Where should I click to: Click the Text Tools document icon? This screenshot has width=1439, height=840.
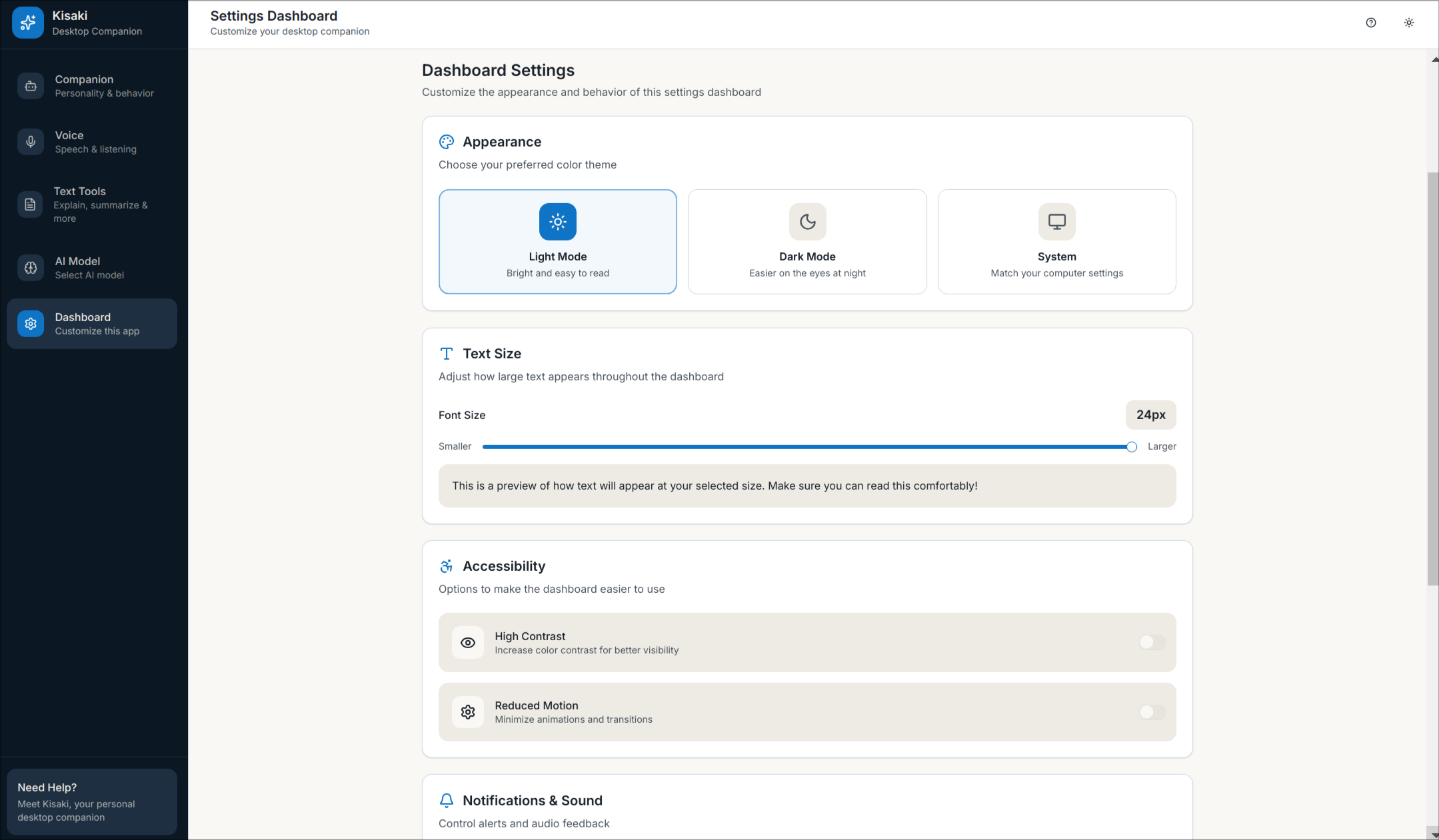[x=31, y=205]
